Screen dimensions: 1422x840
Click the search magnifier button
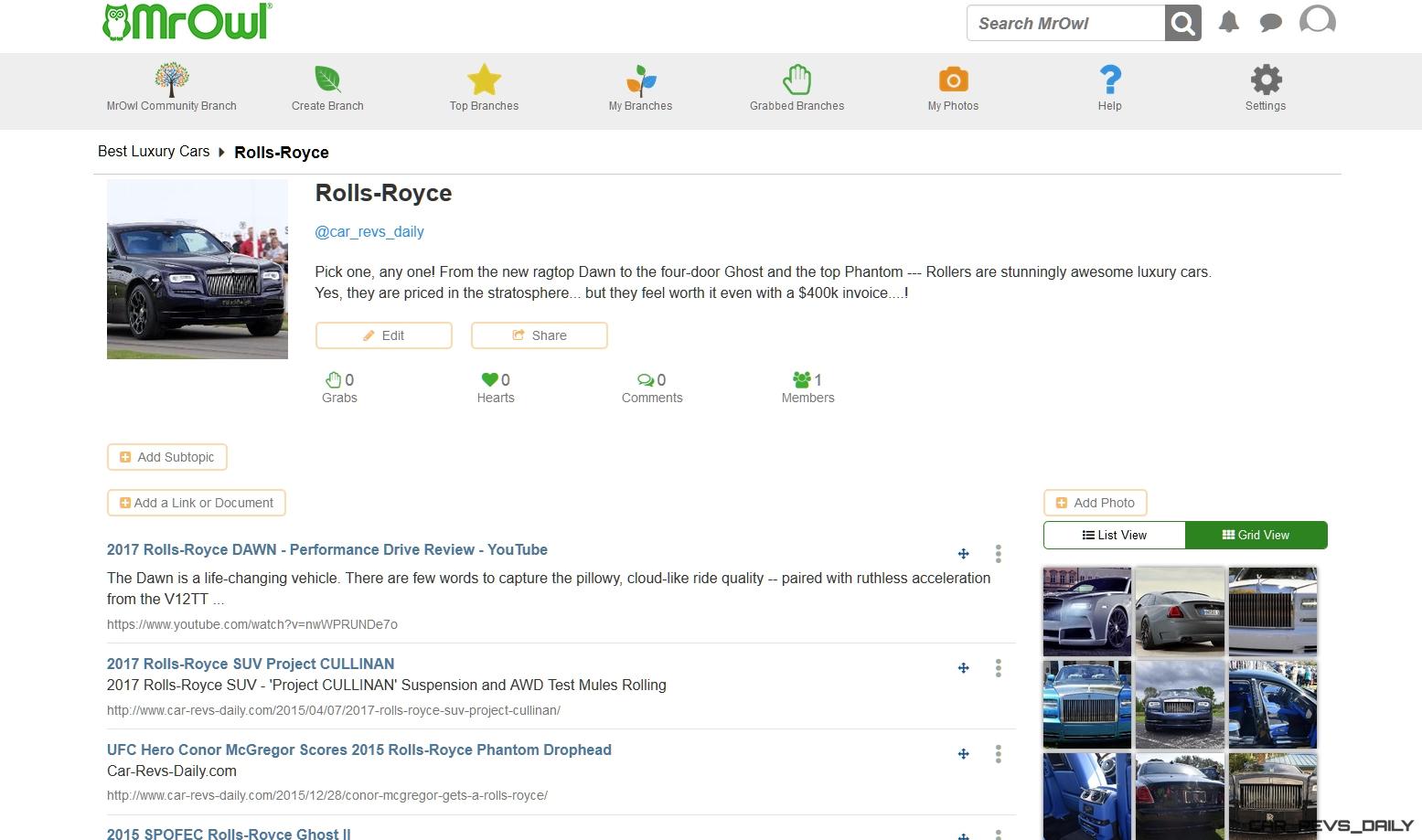pos(1182,24)
